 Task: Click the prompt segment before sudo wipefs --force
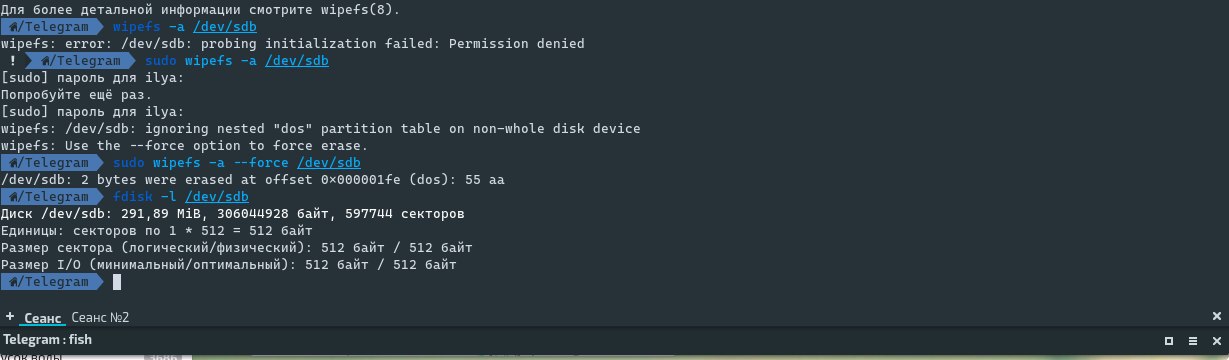pyautogui.click(x=51, y=163)
